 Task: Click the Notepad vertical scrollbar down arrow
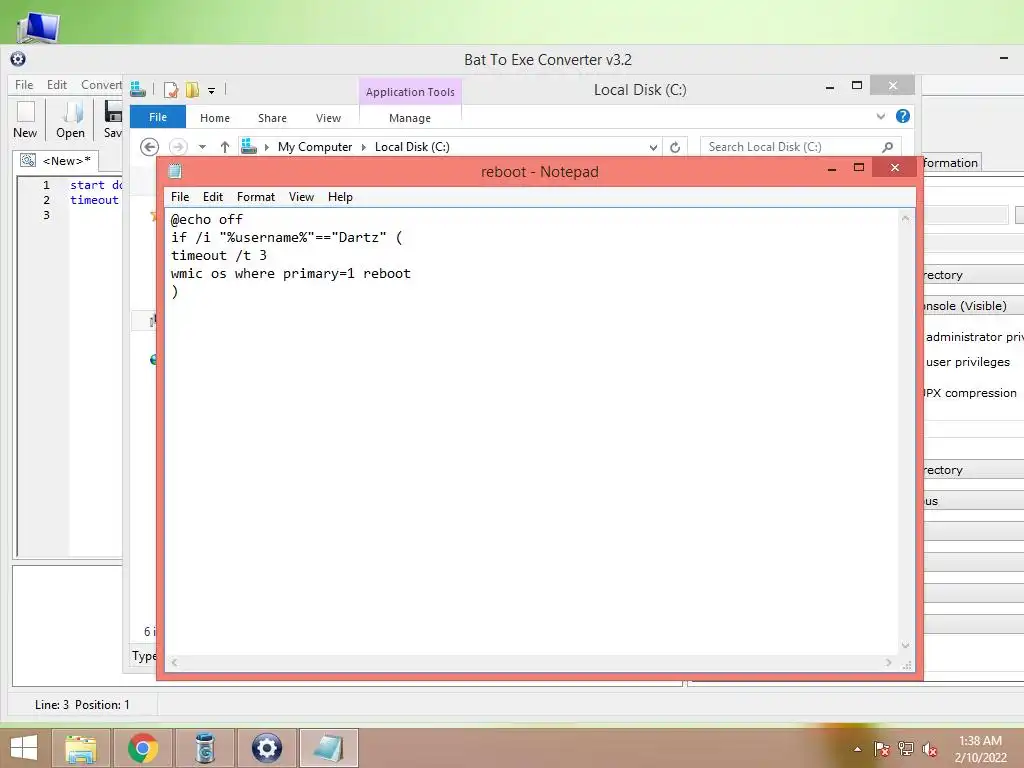tap(906, 646)
